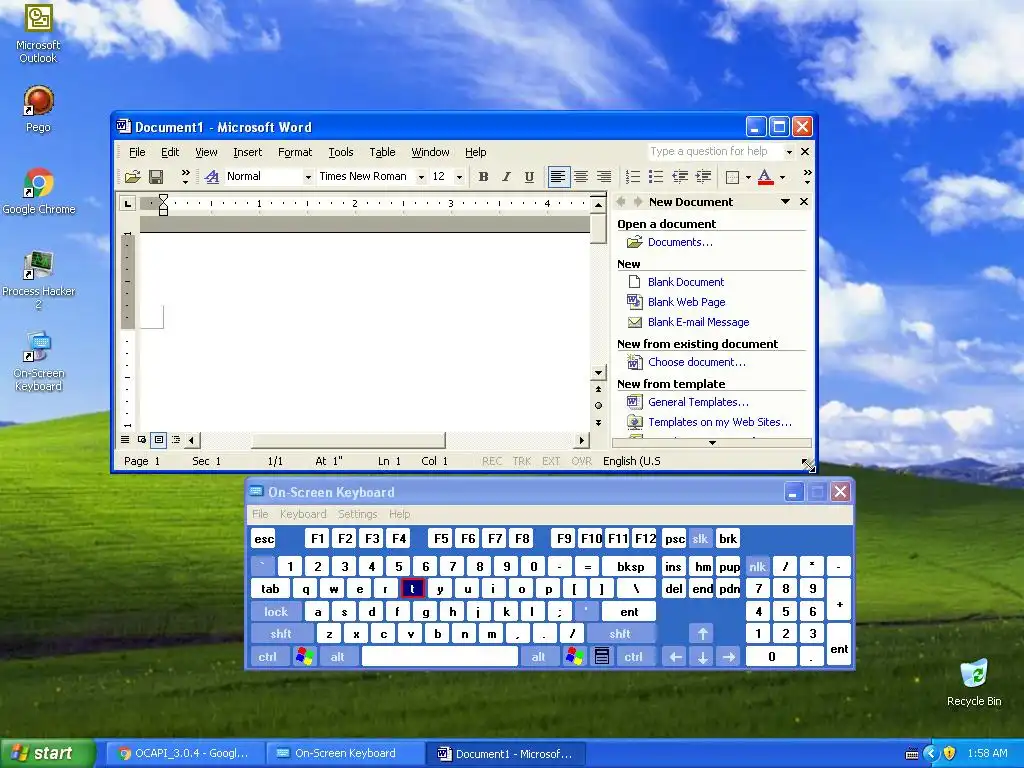Click the context menu key on On-Screen Keyboard
The image size is (1024, 768).
[601, 657]
